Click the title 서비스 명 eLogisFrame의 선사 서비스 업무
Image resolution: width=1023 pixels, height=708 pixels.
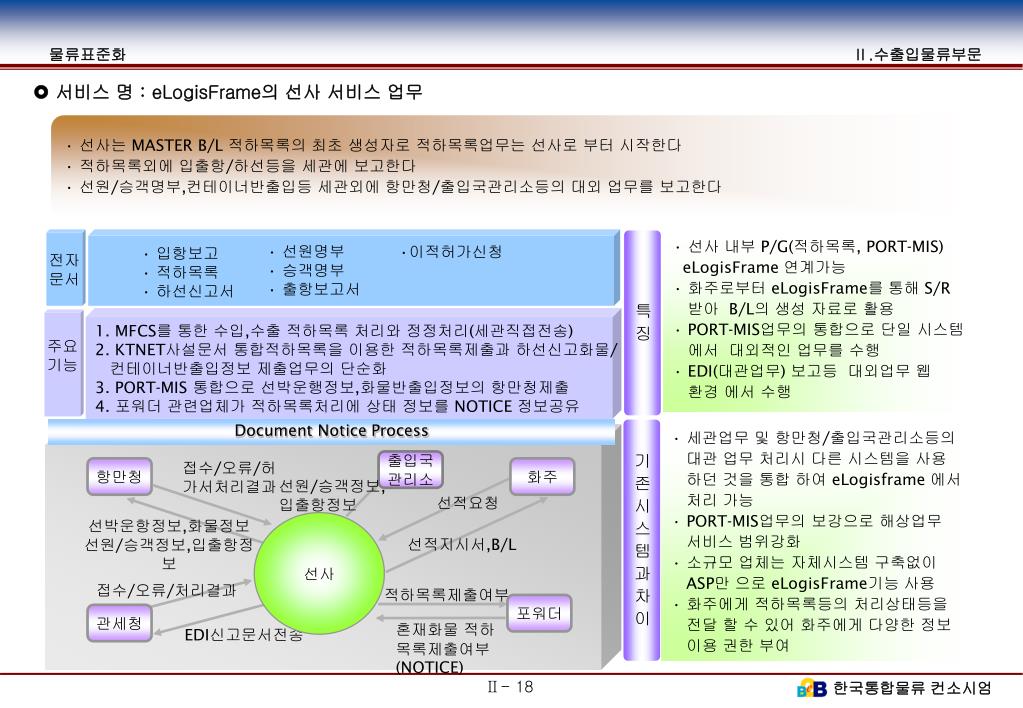[x=239, y=92]
